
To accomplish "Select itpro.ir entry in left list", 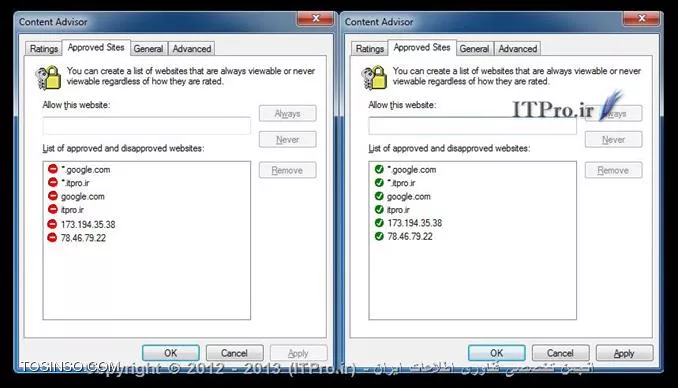I will tap(72, 210).
